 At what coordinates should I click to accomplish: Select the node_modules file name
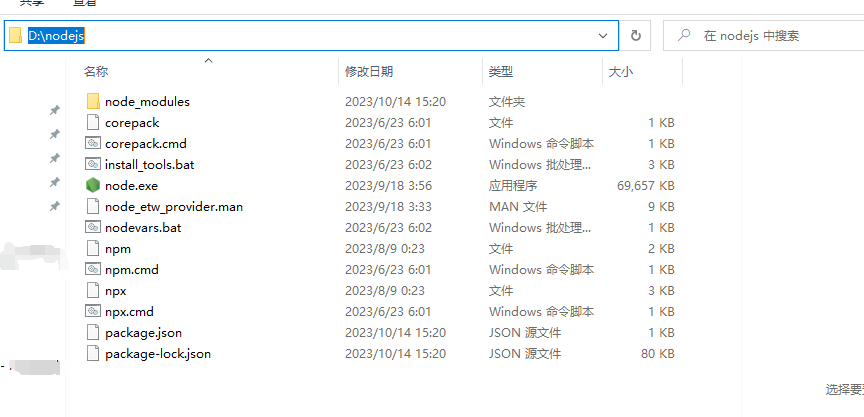[x=147, y=102]
